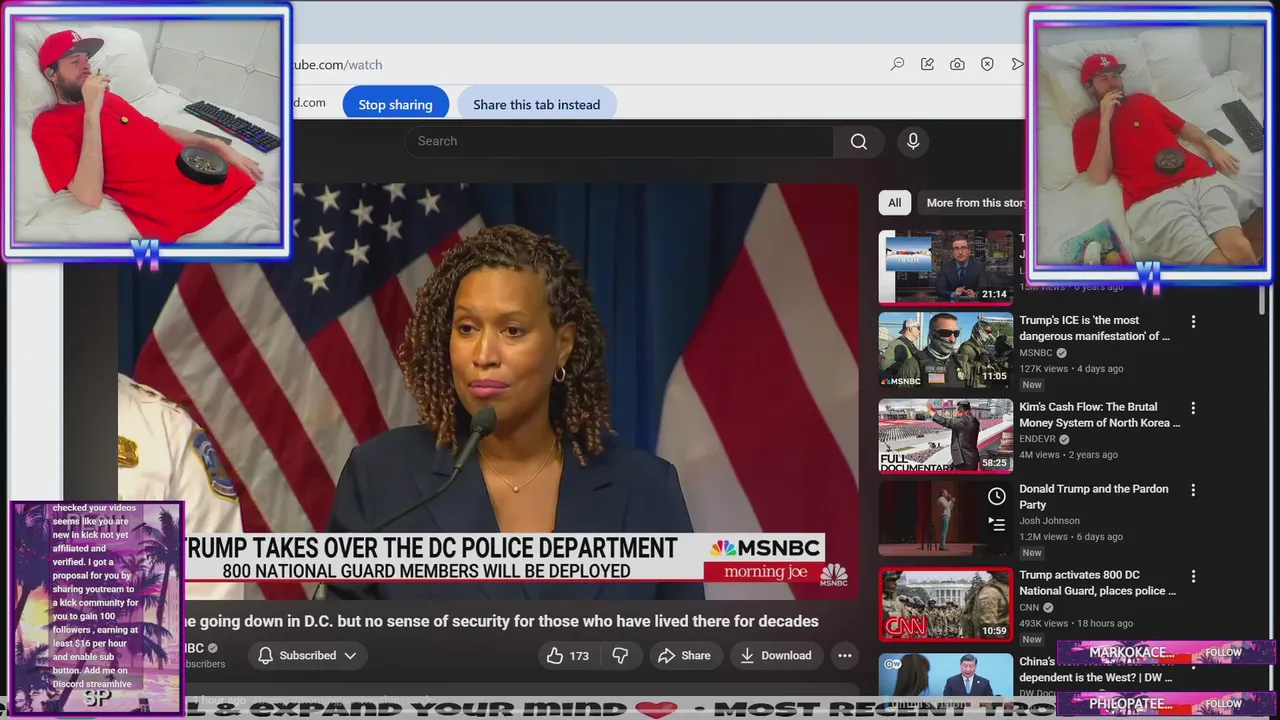Click the YouTube search magnifier button
The height and width of the screenshot is (720, 1280).
858,141
